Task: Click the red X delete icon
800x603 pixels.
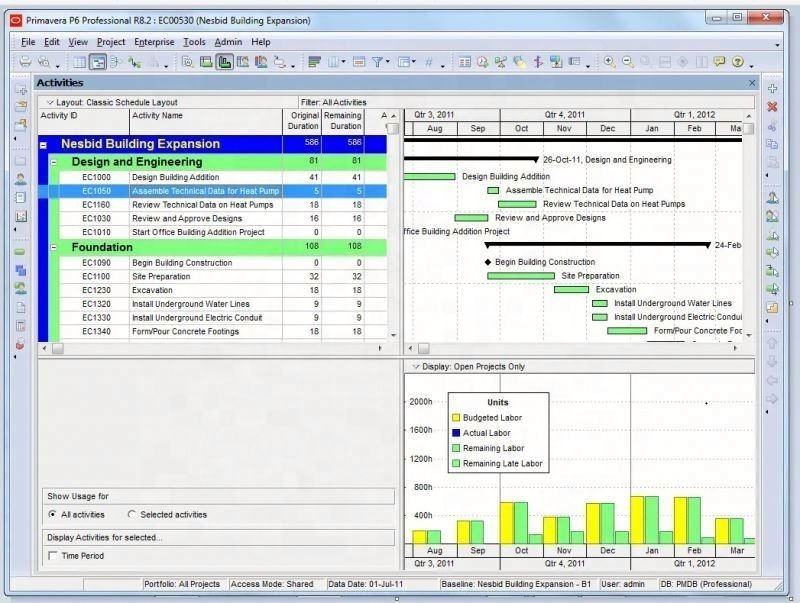Action: pos(772,107)
